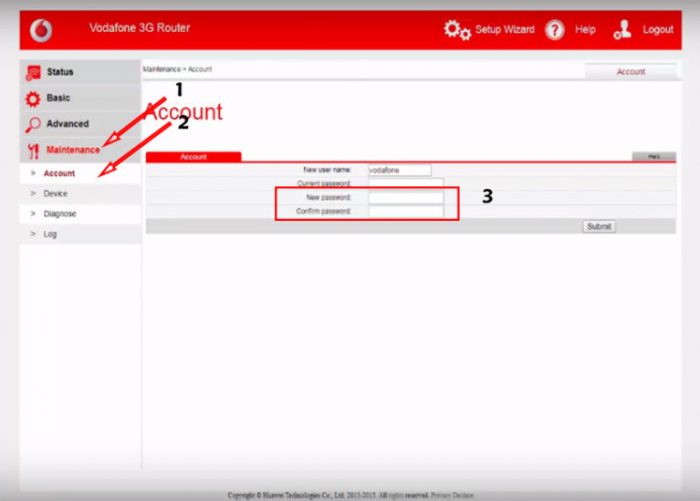Focus the New user name field
700x501 pixels.
click(400, 170)
